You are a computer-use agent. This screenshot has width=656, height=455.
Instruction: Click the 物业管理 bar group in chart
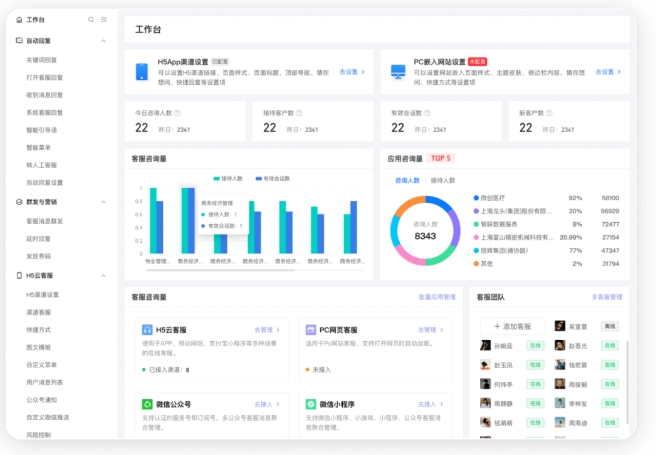point(156,220)
